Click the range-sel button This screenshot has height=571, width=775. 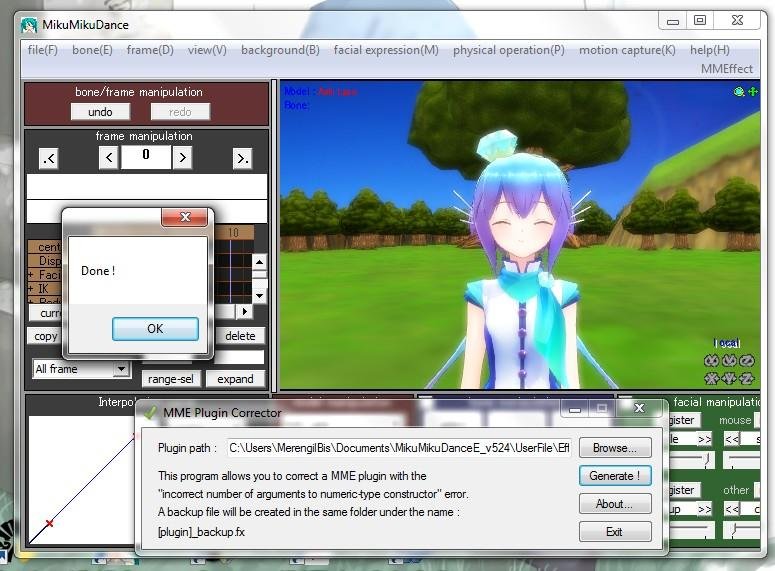171,379
